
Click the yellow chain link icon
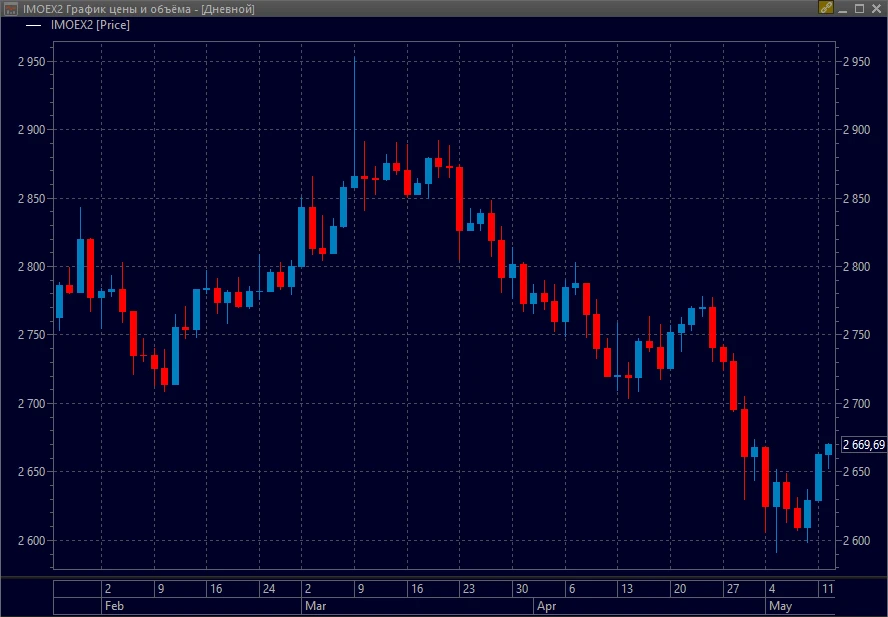(x=826, y=7)
